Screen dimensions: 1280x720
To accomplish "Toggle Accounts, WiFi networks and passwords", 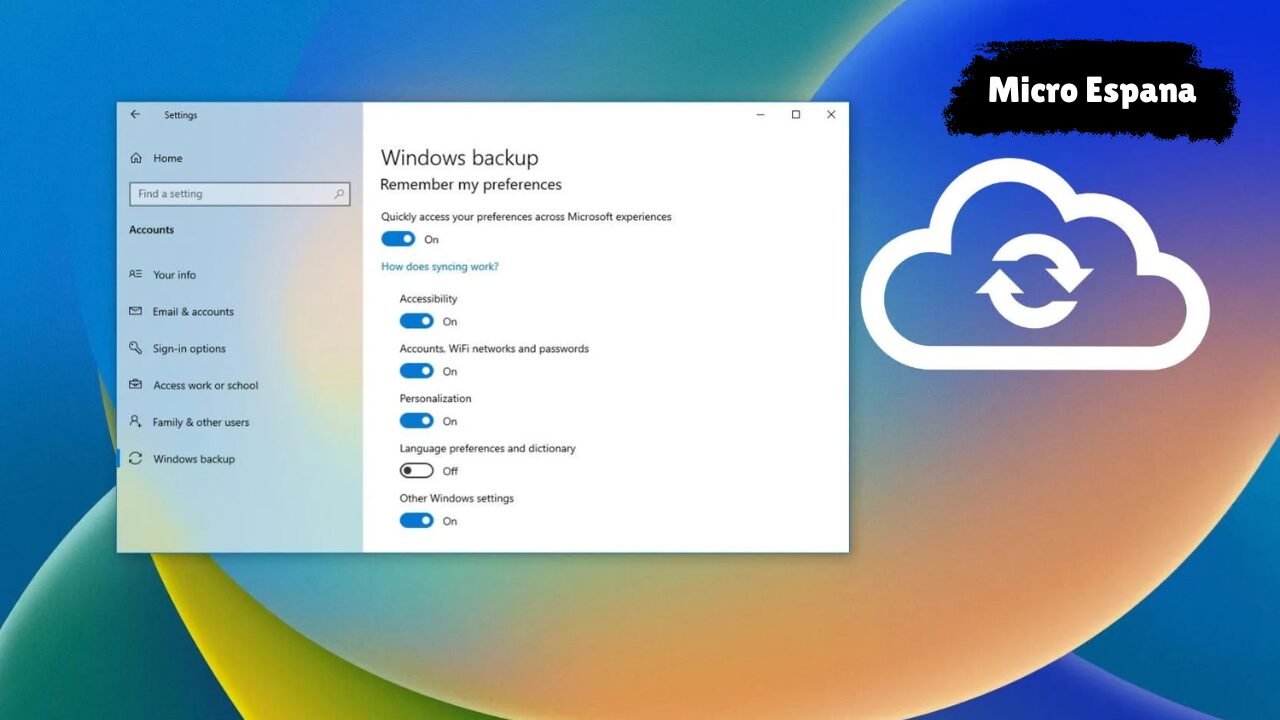I will 416,371.
